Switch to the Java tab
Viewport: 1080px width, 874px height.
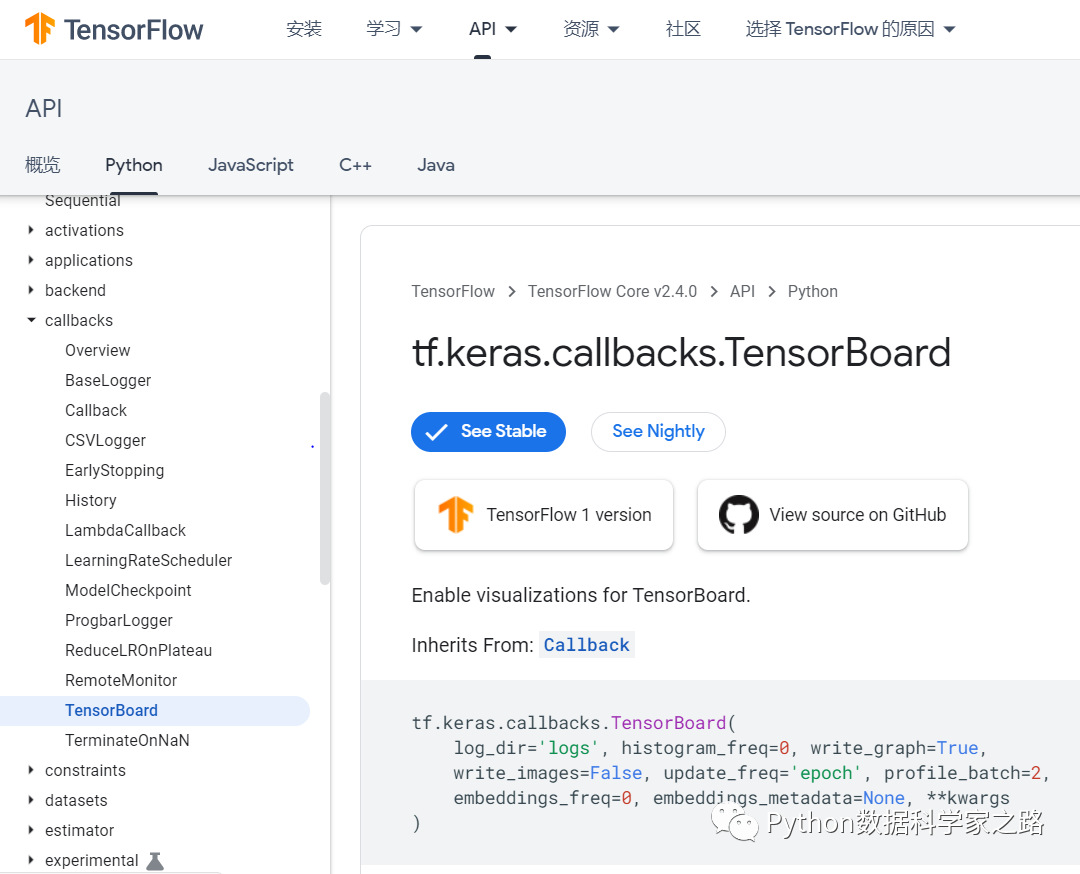[435, 165]
